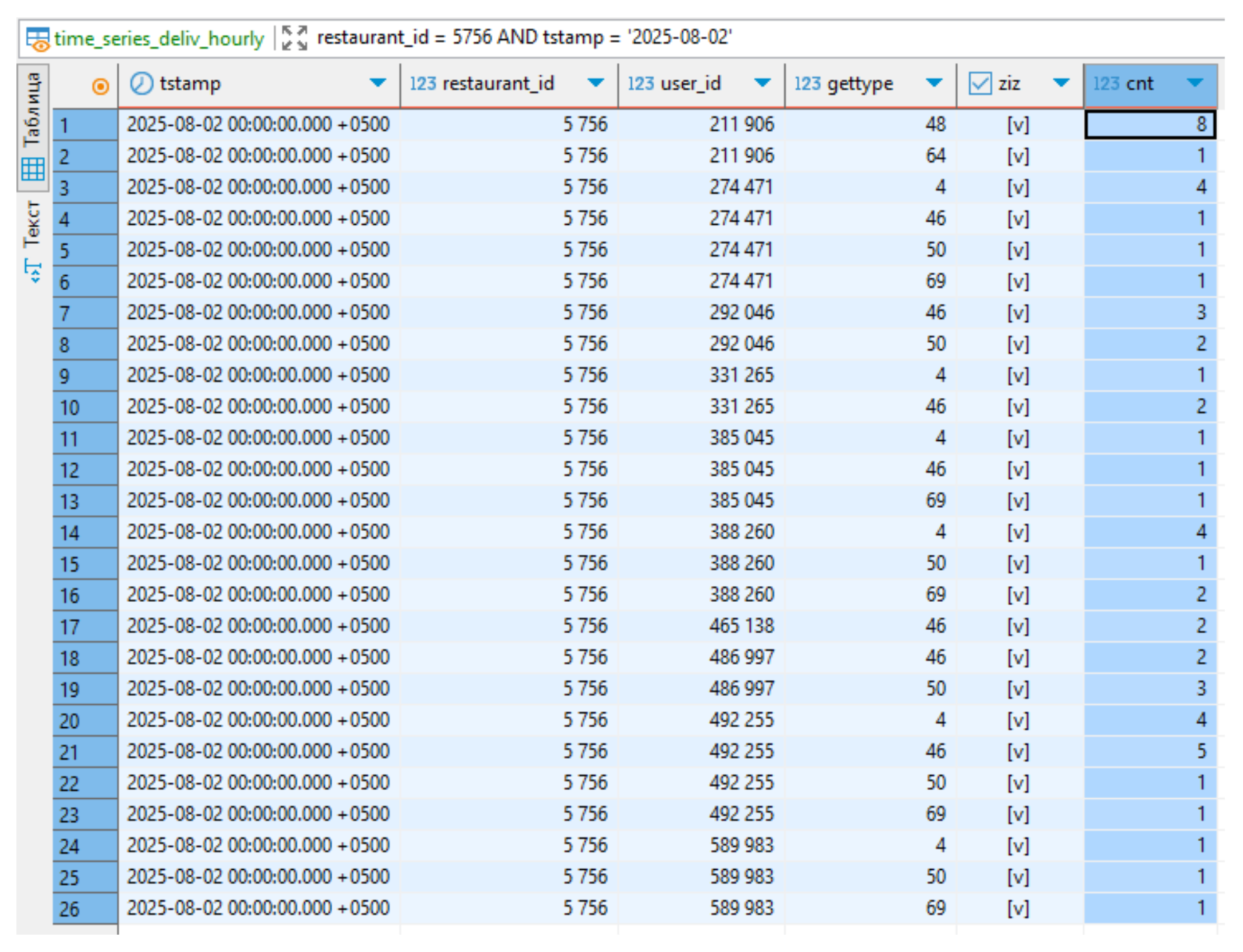Image resolution: width=1243 pixels, height=952 pixels.
Task: Switch to the Текст view tab
Action: 33,224
